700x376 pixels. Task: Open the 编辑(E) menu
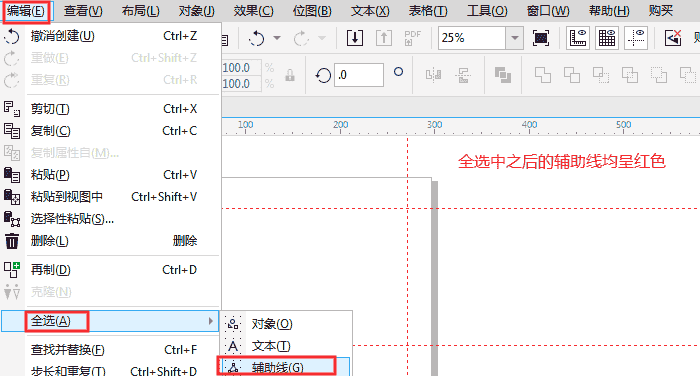pos(26,11)
